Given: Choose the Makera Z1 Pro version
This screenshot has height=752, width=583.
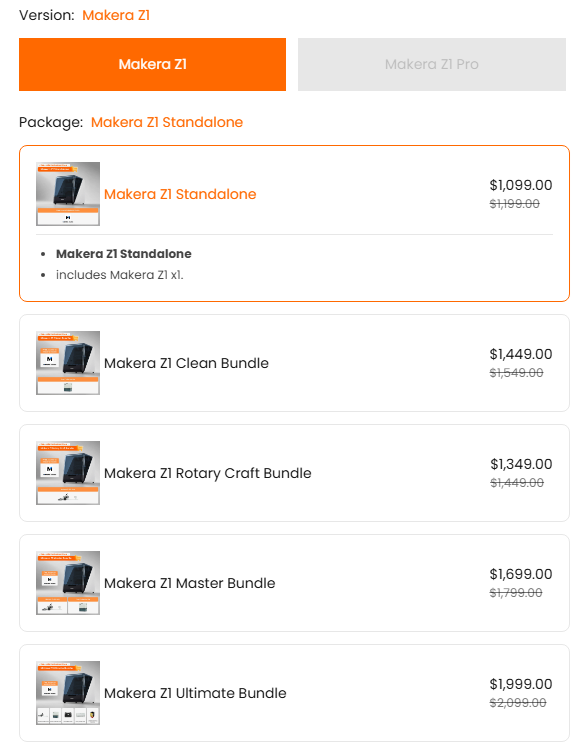Looking at the screenshot, I should (x=431, y=64).
